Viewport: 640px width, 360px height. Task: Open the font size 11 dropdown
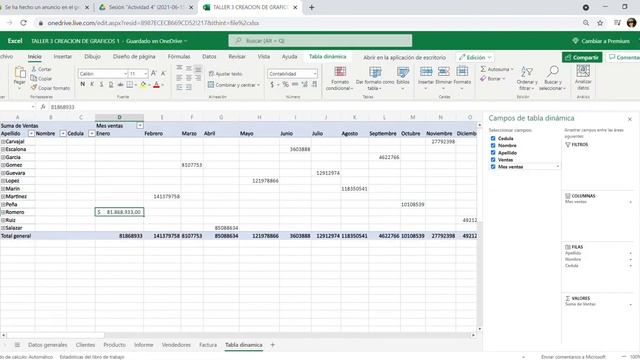(145, 73)
